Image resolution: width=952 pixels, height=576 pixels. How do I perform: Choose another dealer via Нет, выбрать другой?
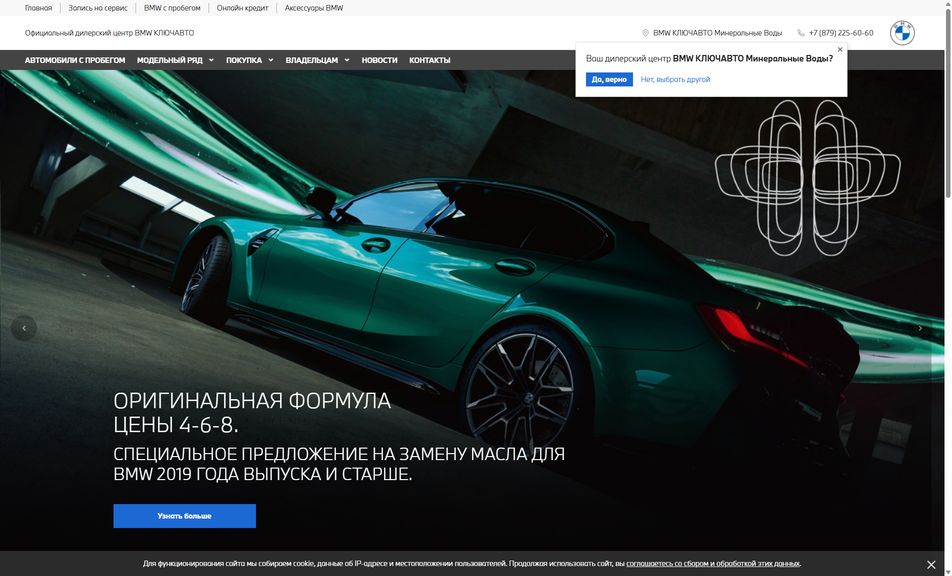[x=675, y=80]
